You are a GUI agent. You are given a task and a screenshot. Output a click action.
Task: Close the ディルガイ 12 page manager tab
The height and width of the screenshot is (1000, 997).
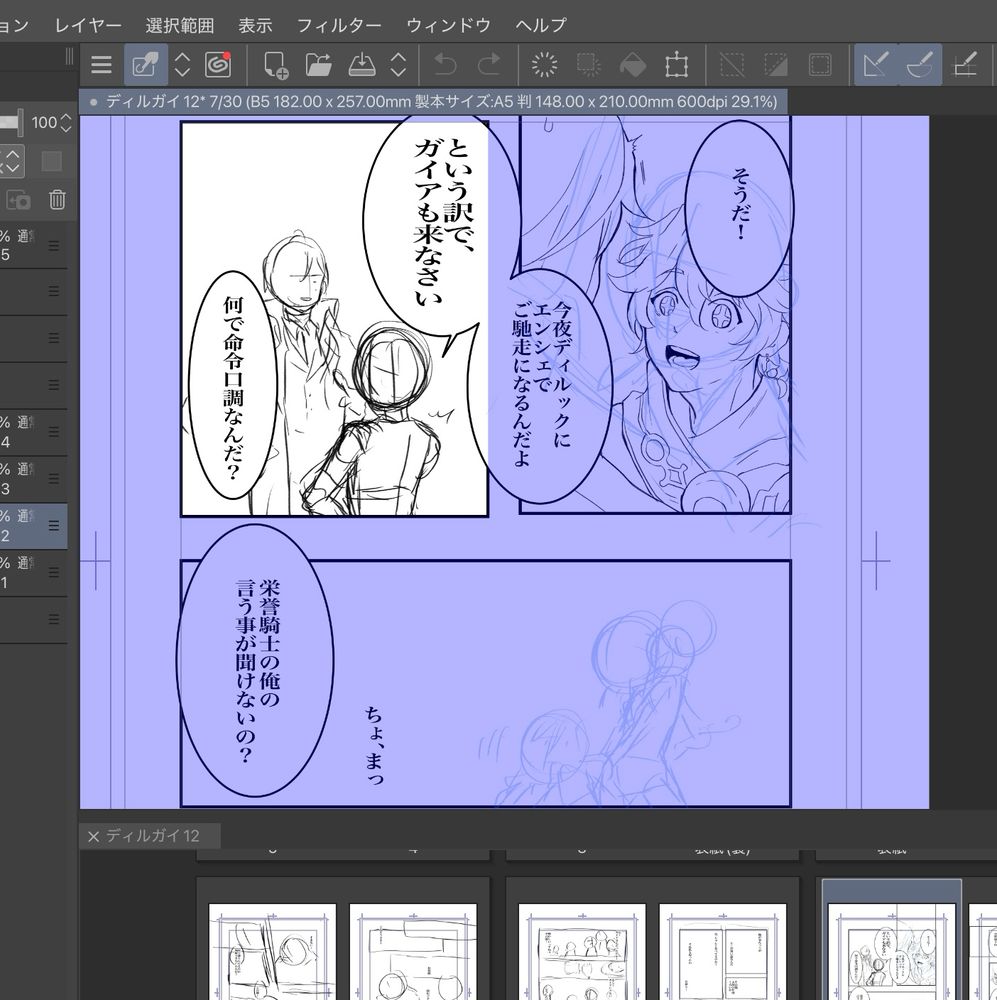pos(93,836)
